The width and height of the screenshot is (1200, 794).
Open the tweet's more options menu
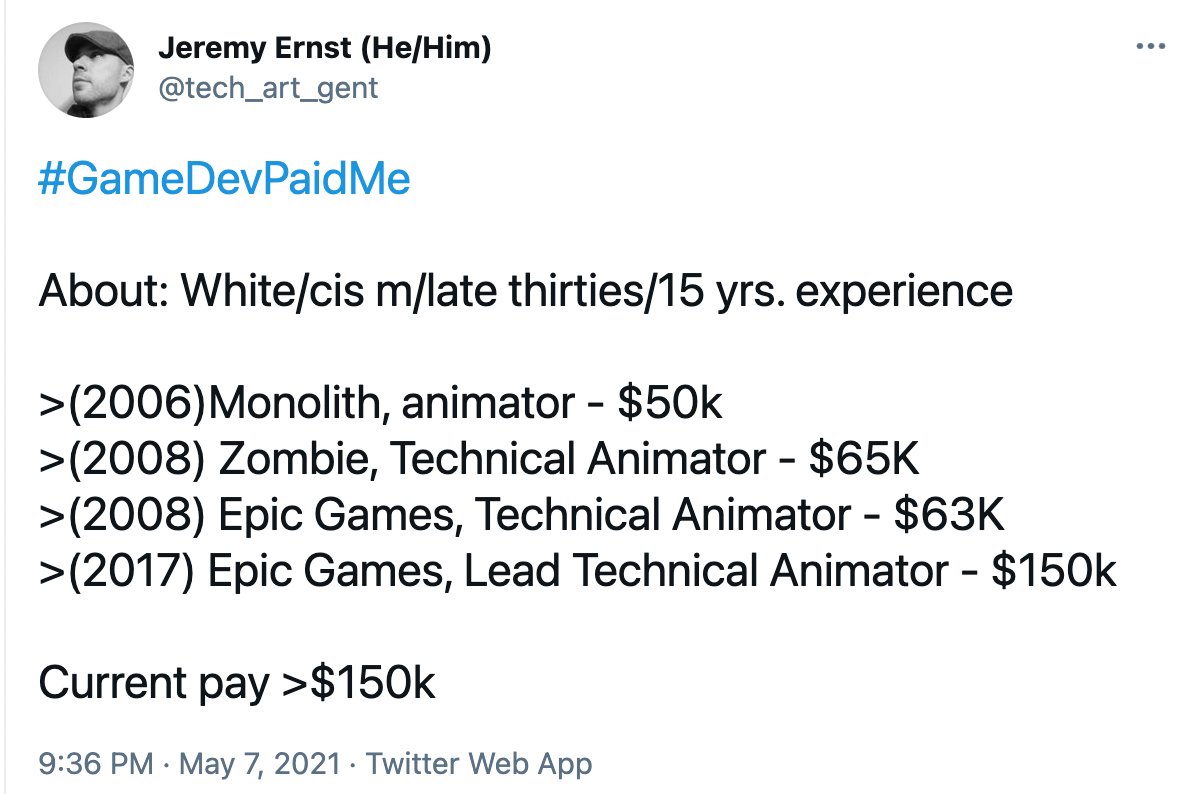coord(1151,47)
